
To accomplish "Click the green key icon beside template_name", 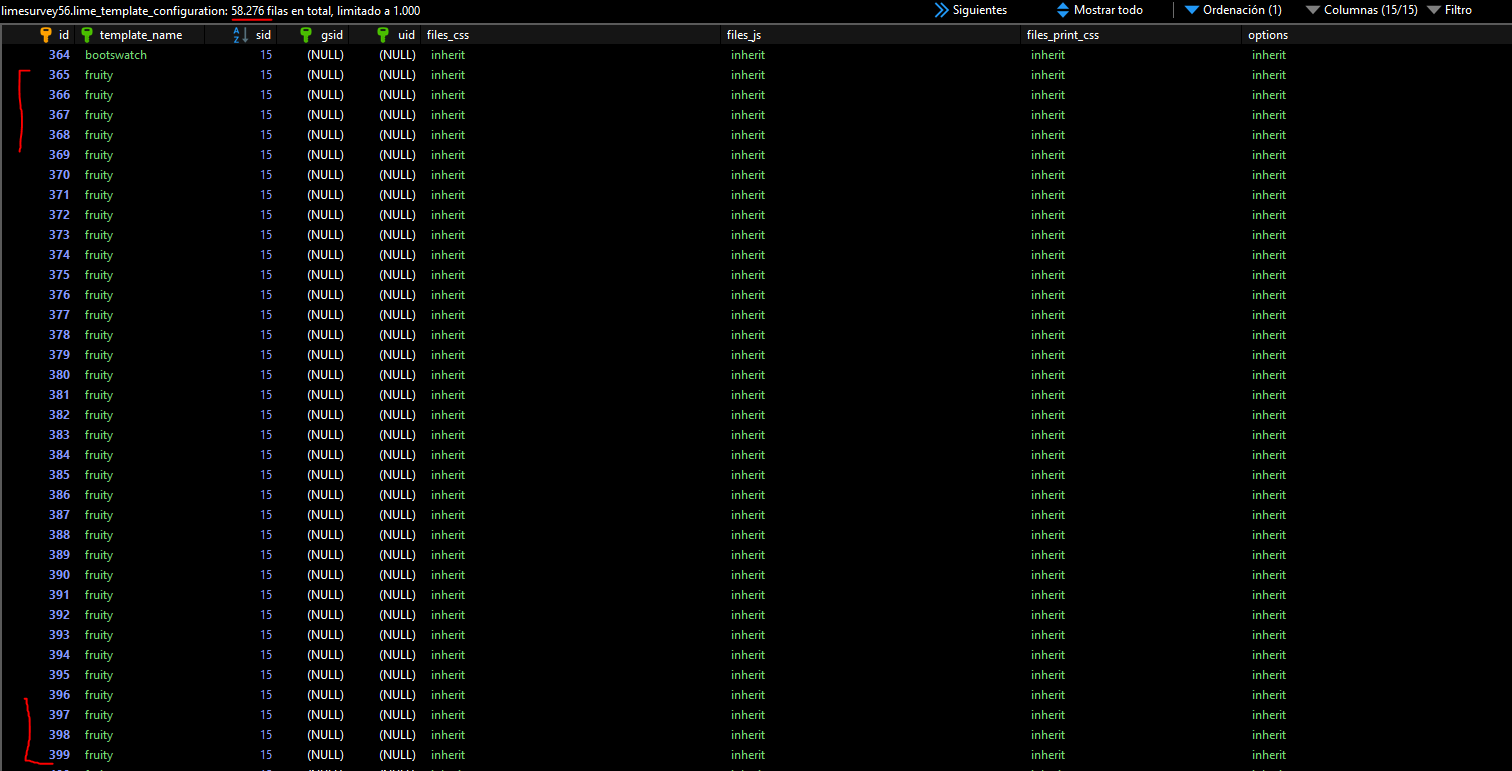I will coord(87,35).
